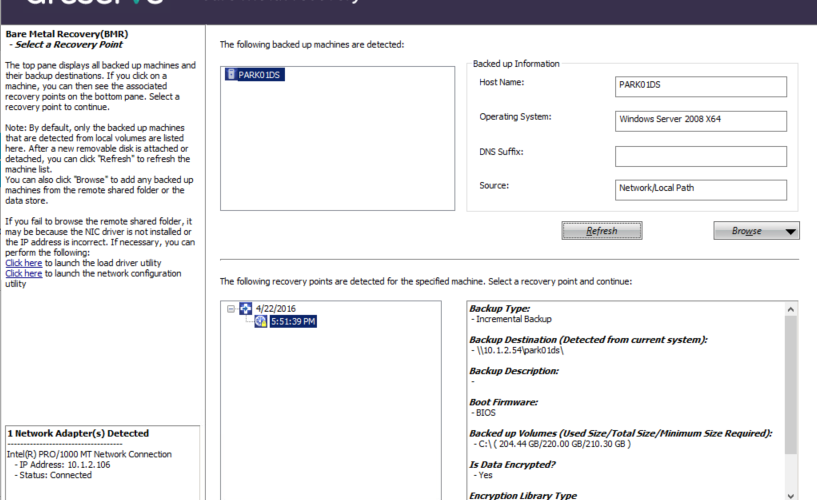The width and height of the screenshot is (817, 500).
Task: Click the "Status: Connected" line
Action: click(x=53, y=475)
